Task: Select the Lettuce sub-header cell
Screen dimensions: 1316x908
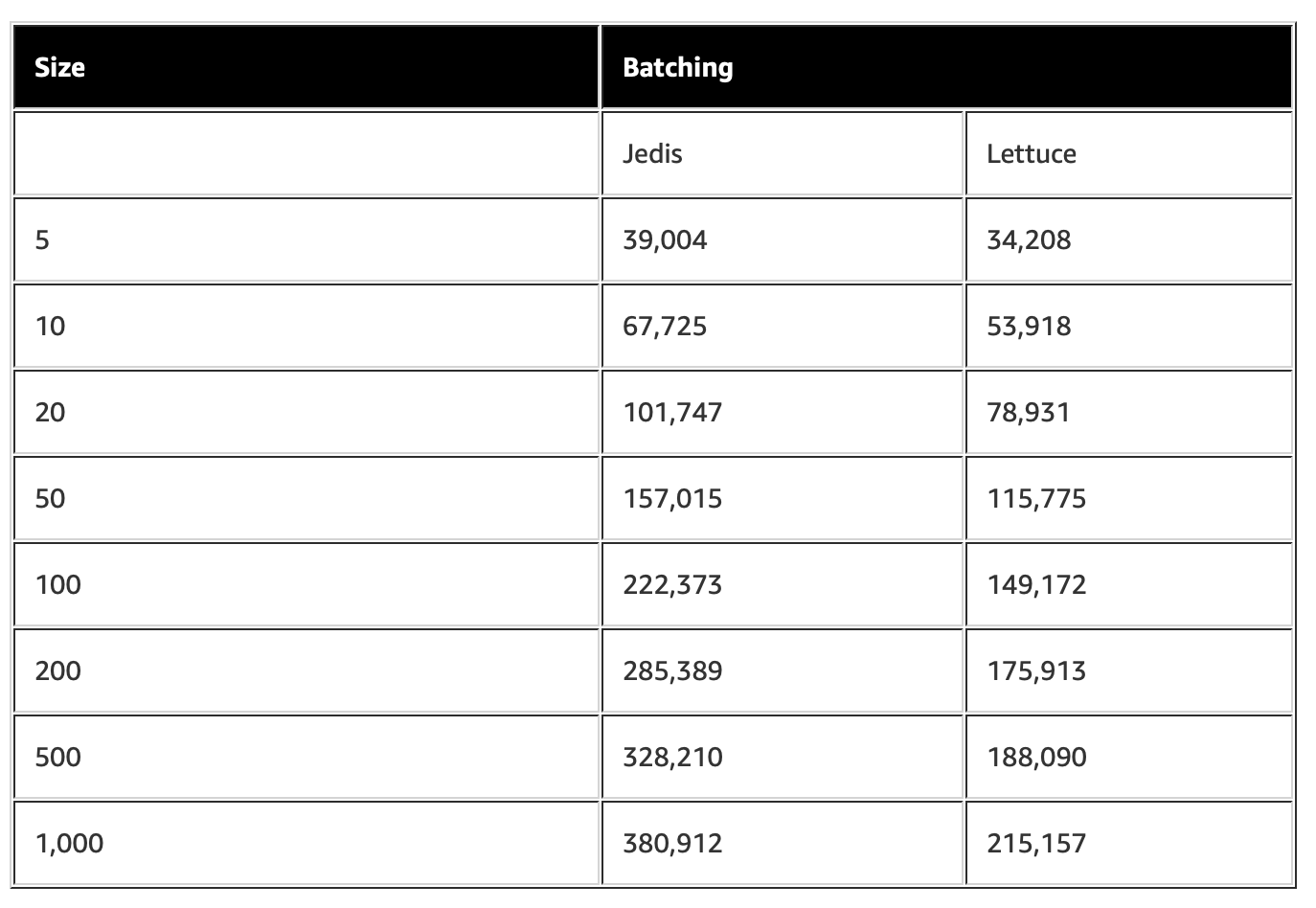Action: (1128, 153)
